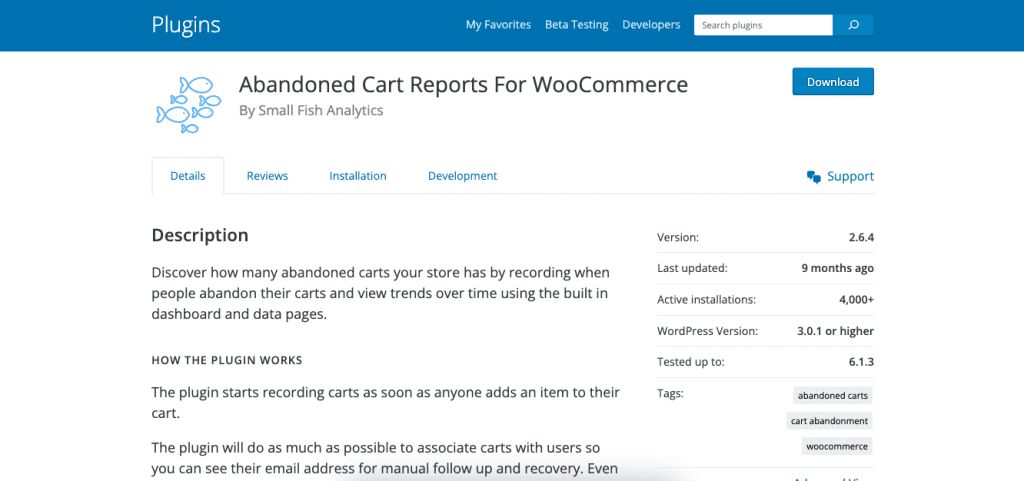Click 'WordPress Version:' label
The width and height of the screenshot is (1024, 481).
tap(707, 331)
